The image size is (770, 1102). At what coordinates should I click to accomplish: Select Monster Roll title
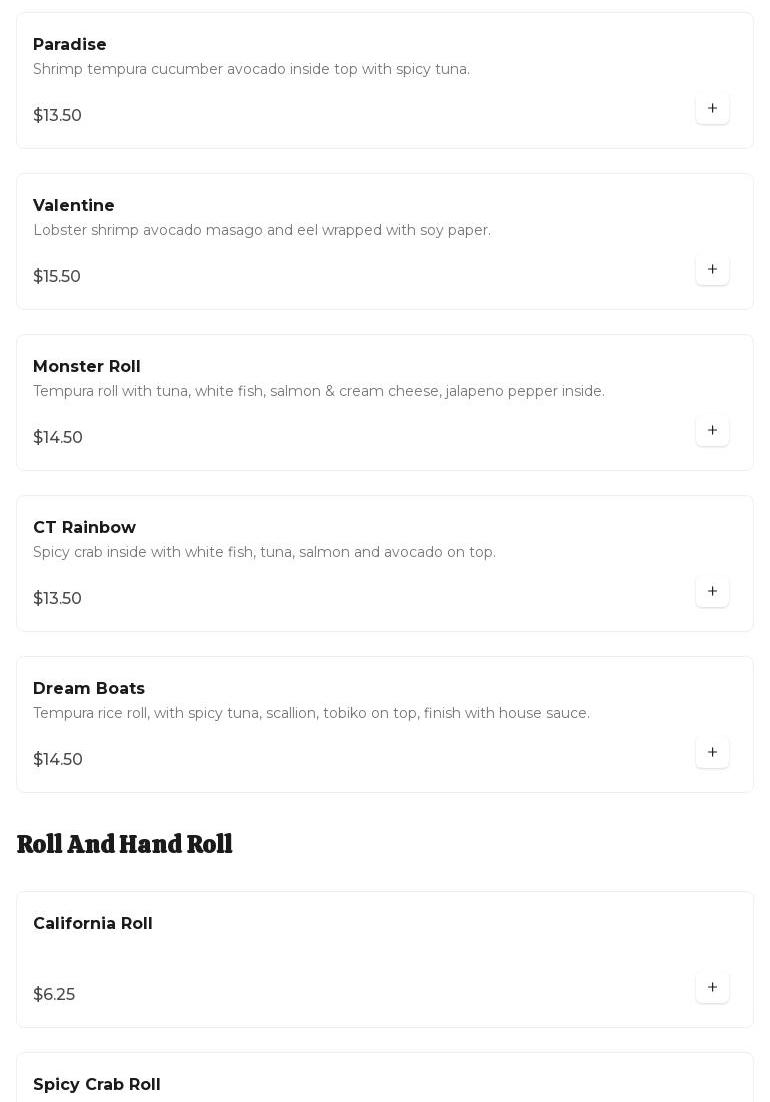(87, 367)
